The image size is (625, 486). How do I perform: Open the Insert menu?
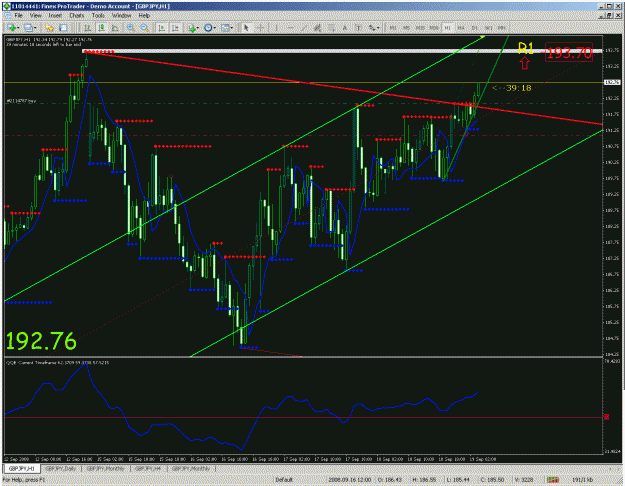tap(55, 16)
